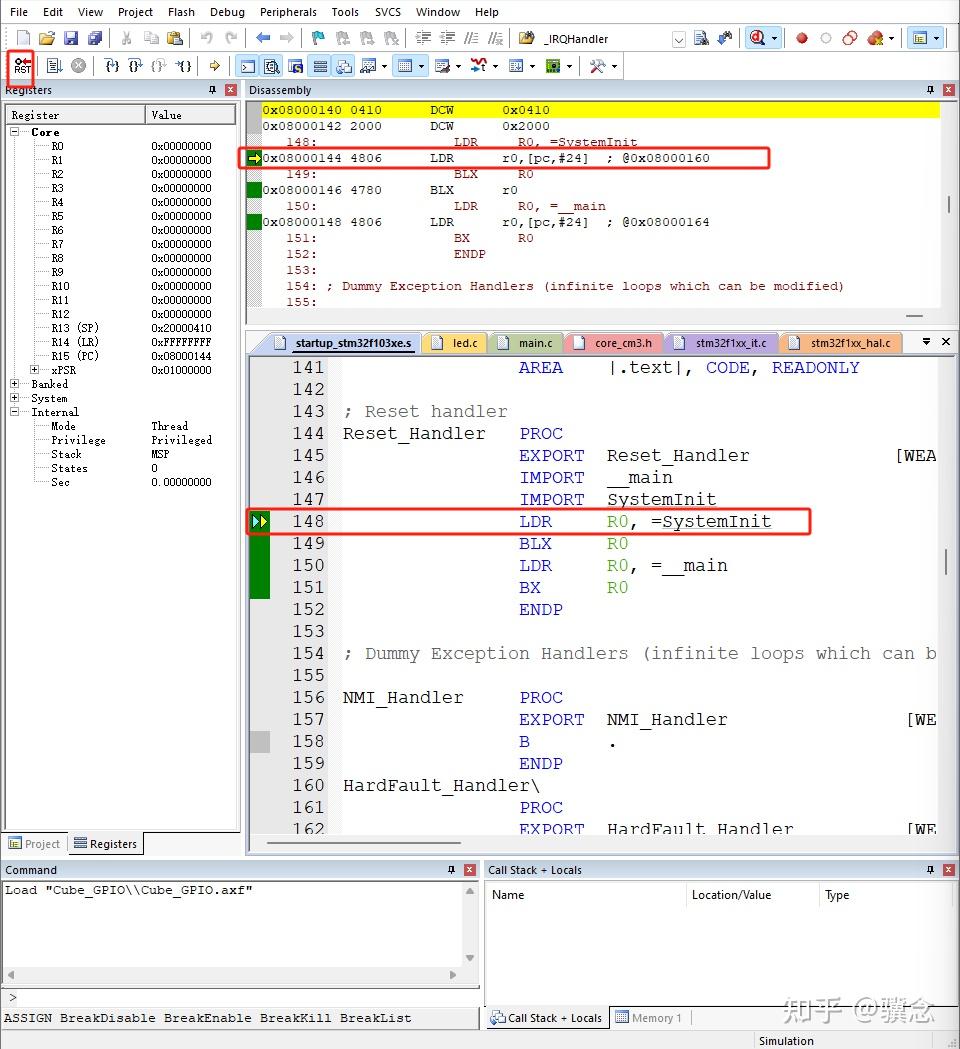The width and height of the screenshot is (960, 1049).
Task: Click the Step Into braces icon
Action: 112,66
